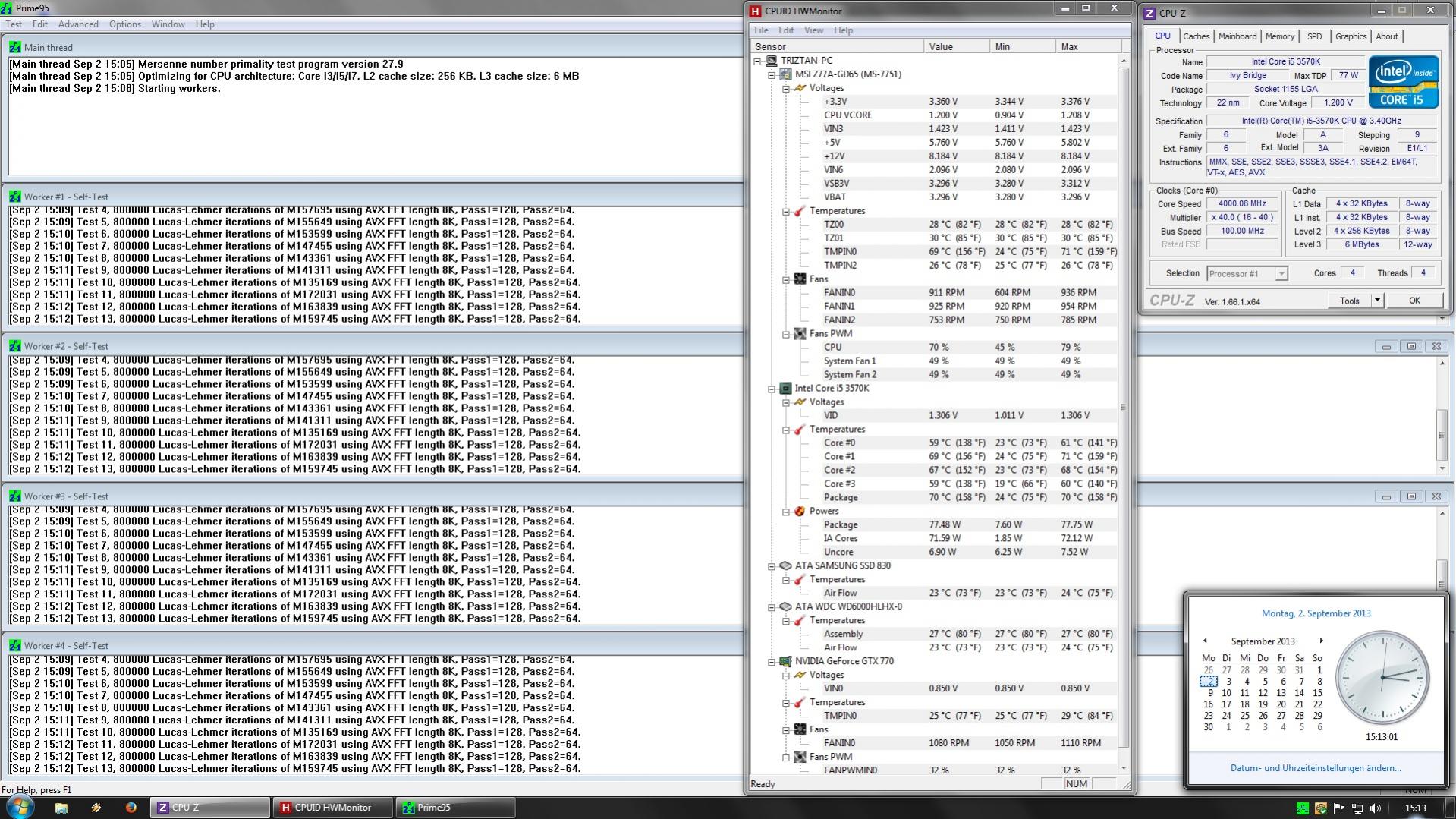1456x819 pixels.
Task: Switch to the About tab in CPU-Z
Action: coord(1387,36)
